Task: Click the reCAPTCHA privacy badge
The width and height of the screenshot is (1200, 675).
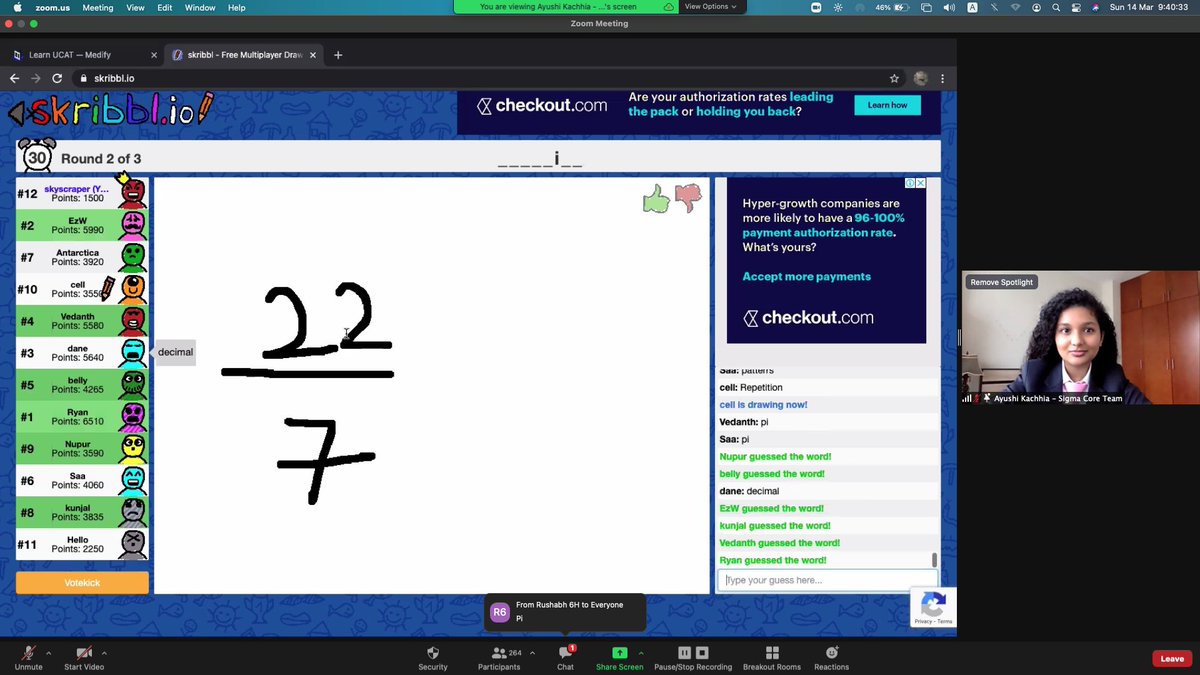Action: [933, 606]
